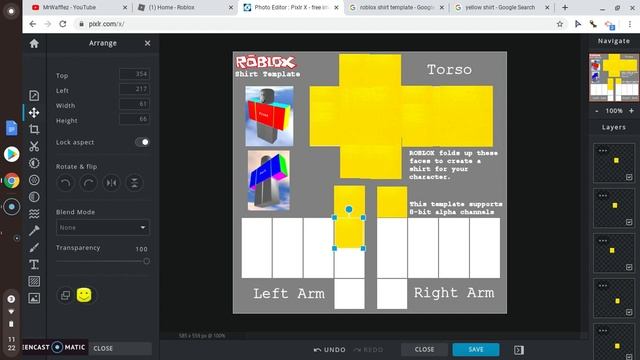
Task: Click the Chrome shelf icon
Action: point(11,180)
